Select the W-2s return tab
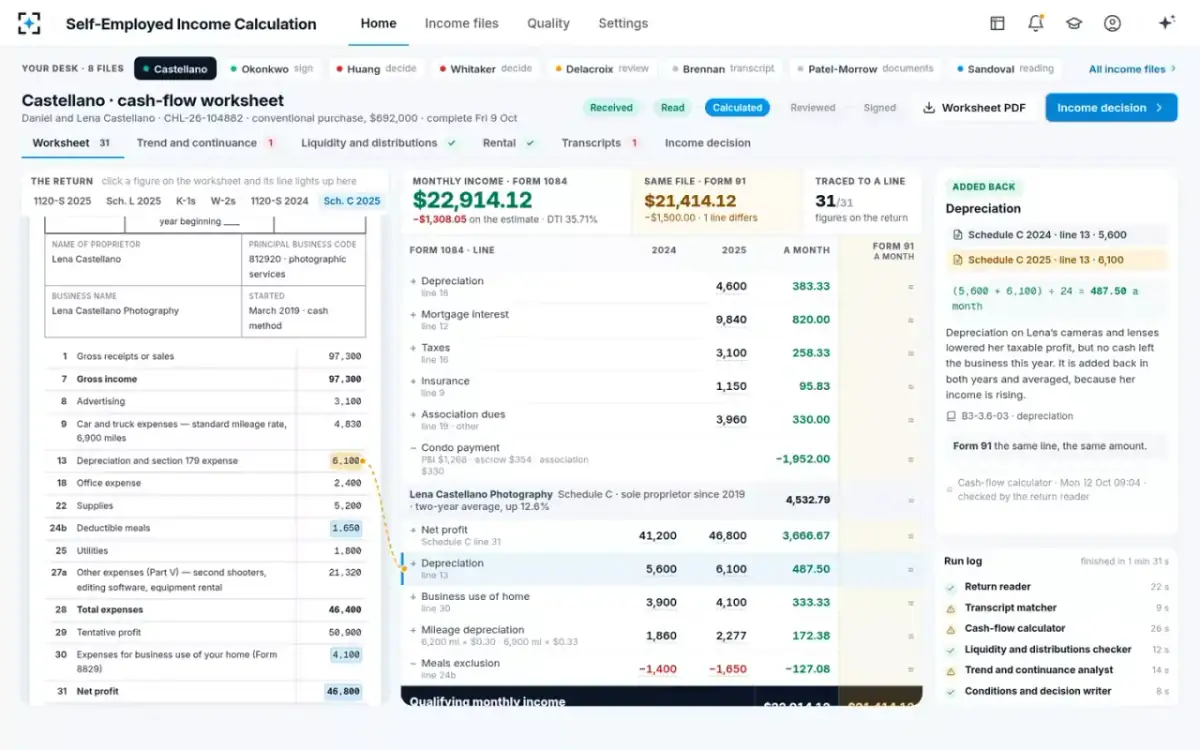1200x750 pixels. coord(223,201)
